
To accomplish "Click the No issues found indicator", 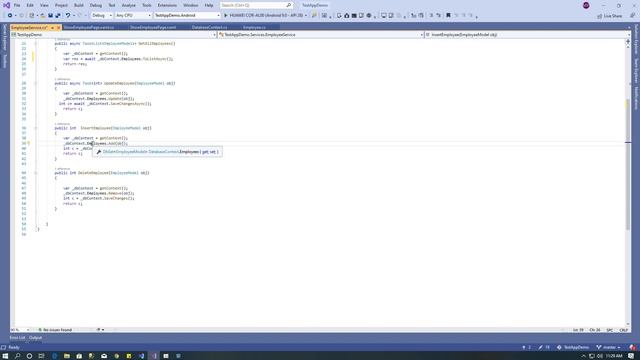I will [55, 330].
